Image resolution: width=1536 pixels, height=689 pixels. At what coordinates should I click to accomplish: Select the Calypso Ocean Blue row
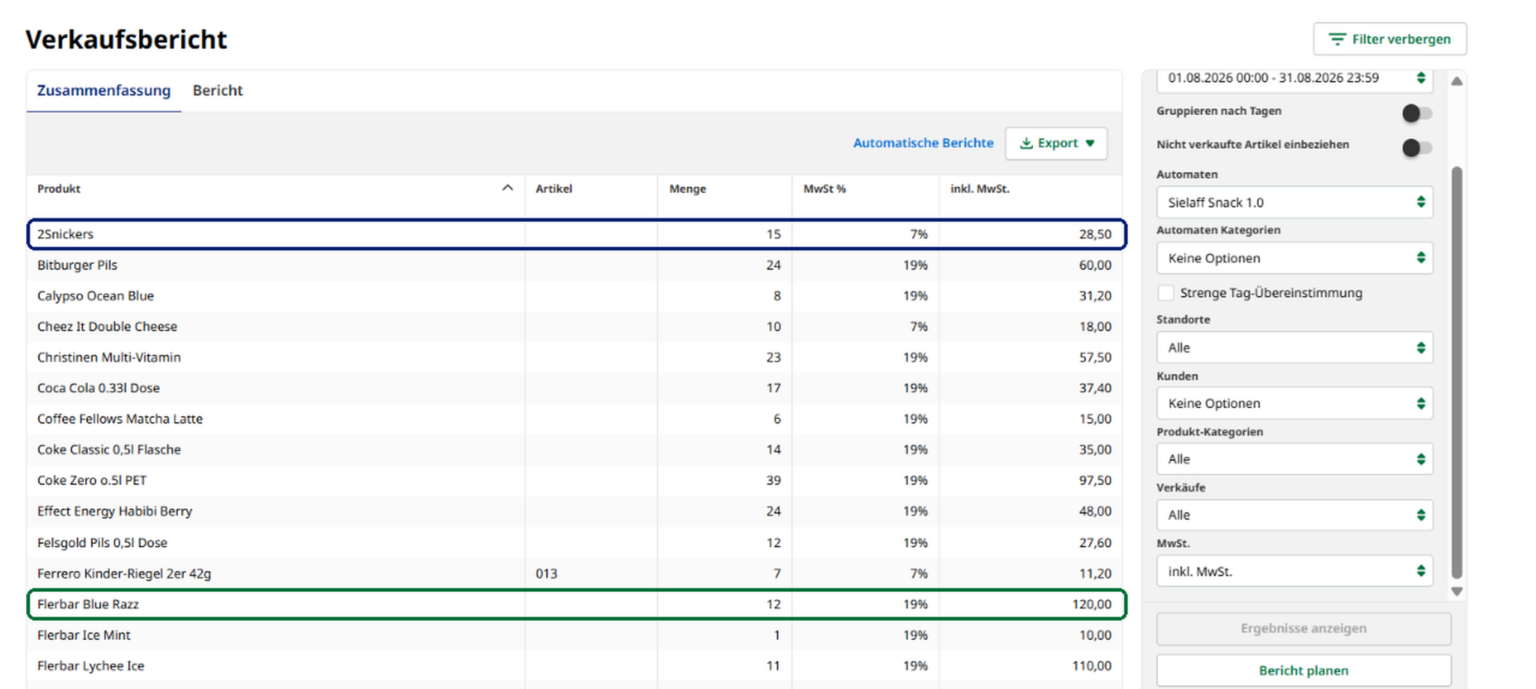[x=575, y=296]
